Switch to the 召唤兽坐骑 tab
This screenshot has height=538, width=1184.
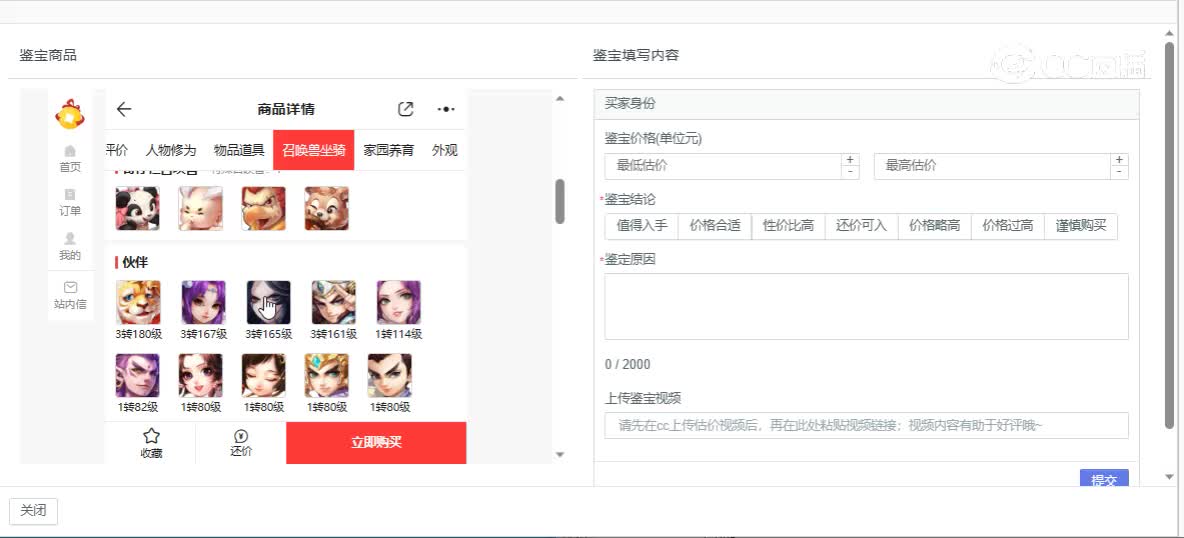313,150
